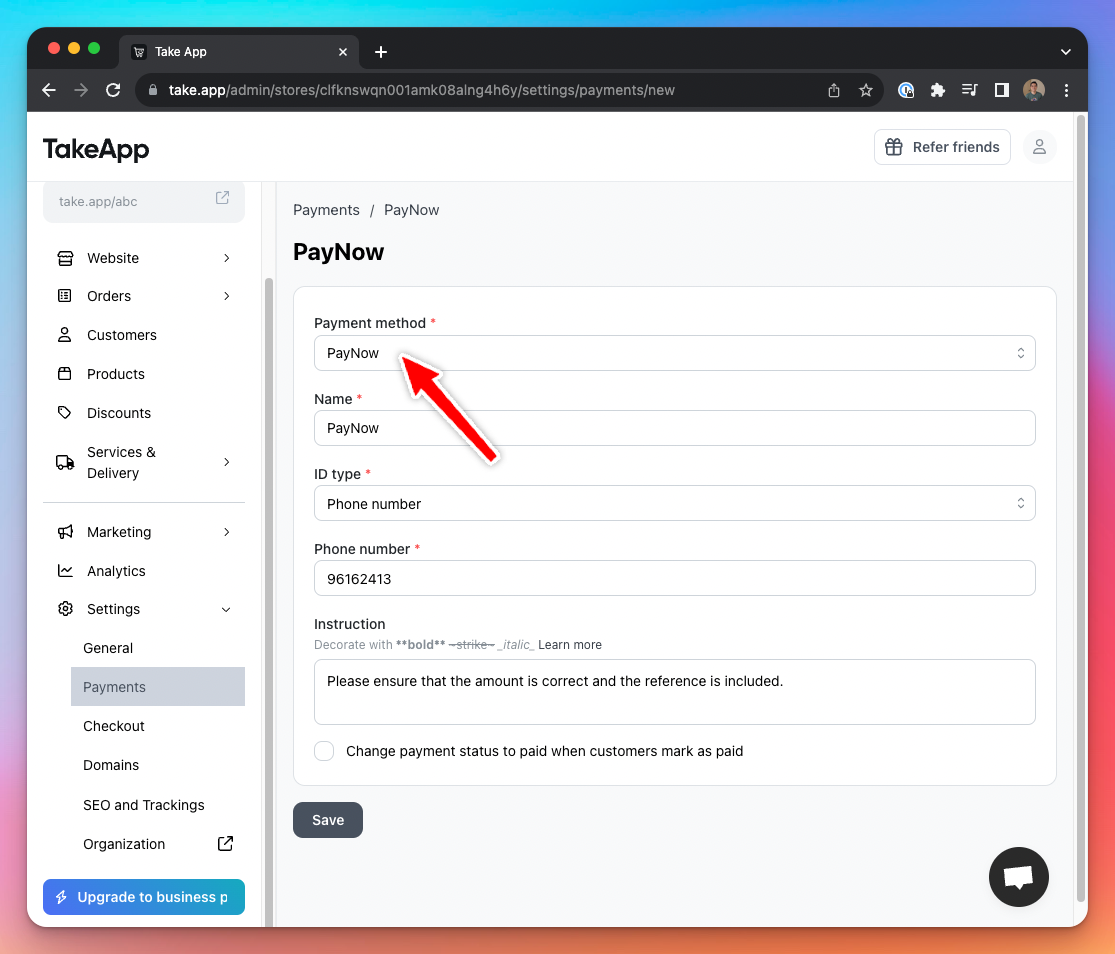Expand the Marketing menu chevron
This screenshot has height=954, width=1115.
227,532
